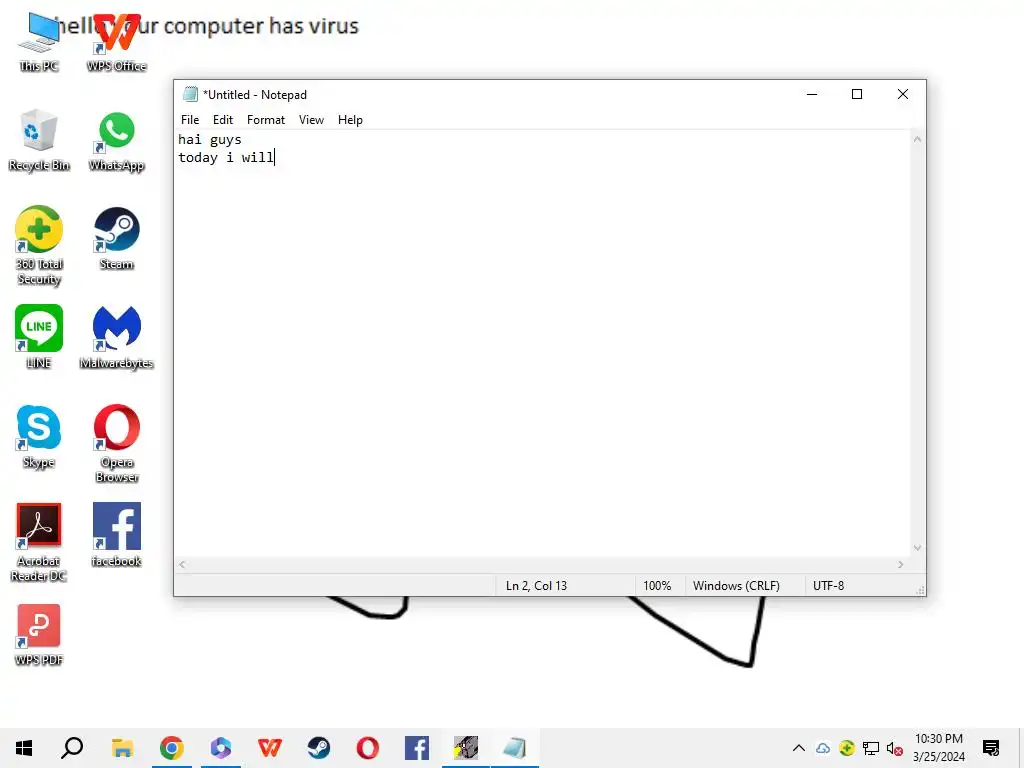
Task: Open File Explorer from taskbar
Action: tap(122, 748)
